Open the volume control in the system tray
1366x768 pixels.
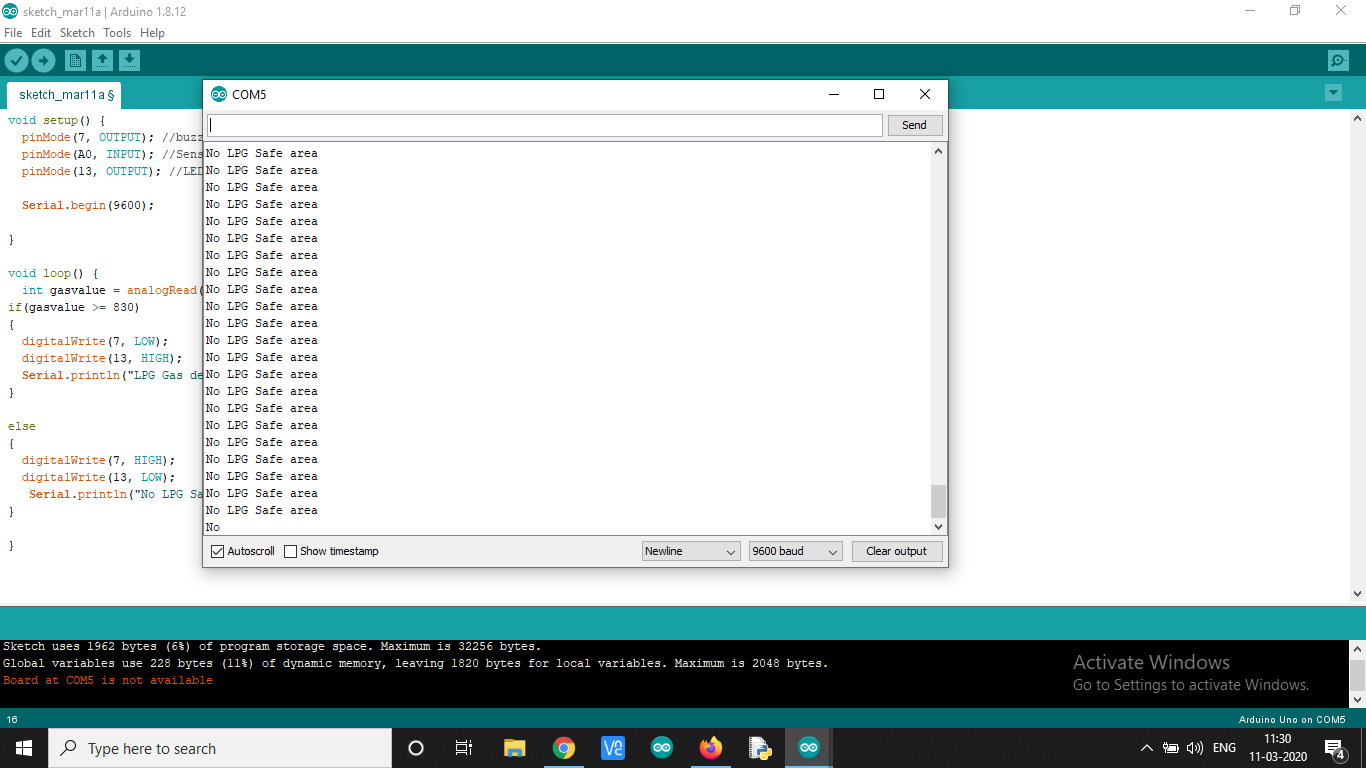pyautogui.click(x=1194, y=748)
